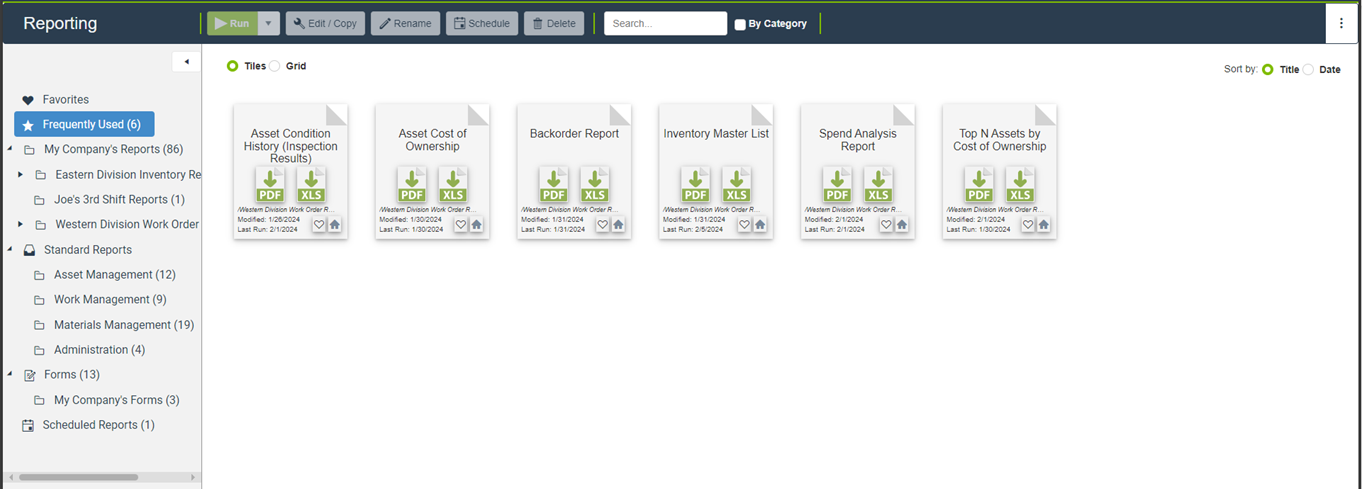The height and width of the screenshot is (489, 1362).
Task: Click the Schedule button
Action: click(x=481, y=23)
